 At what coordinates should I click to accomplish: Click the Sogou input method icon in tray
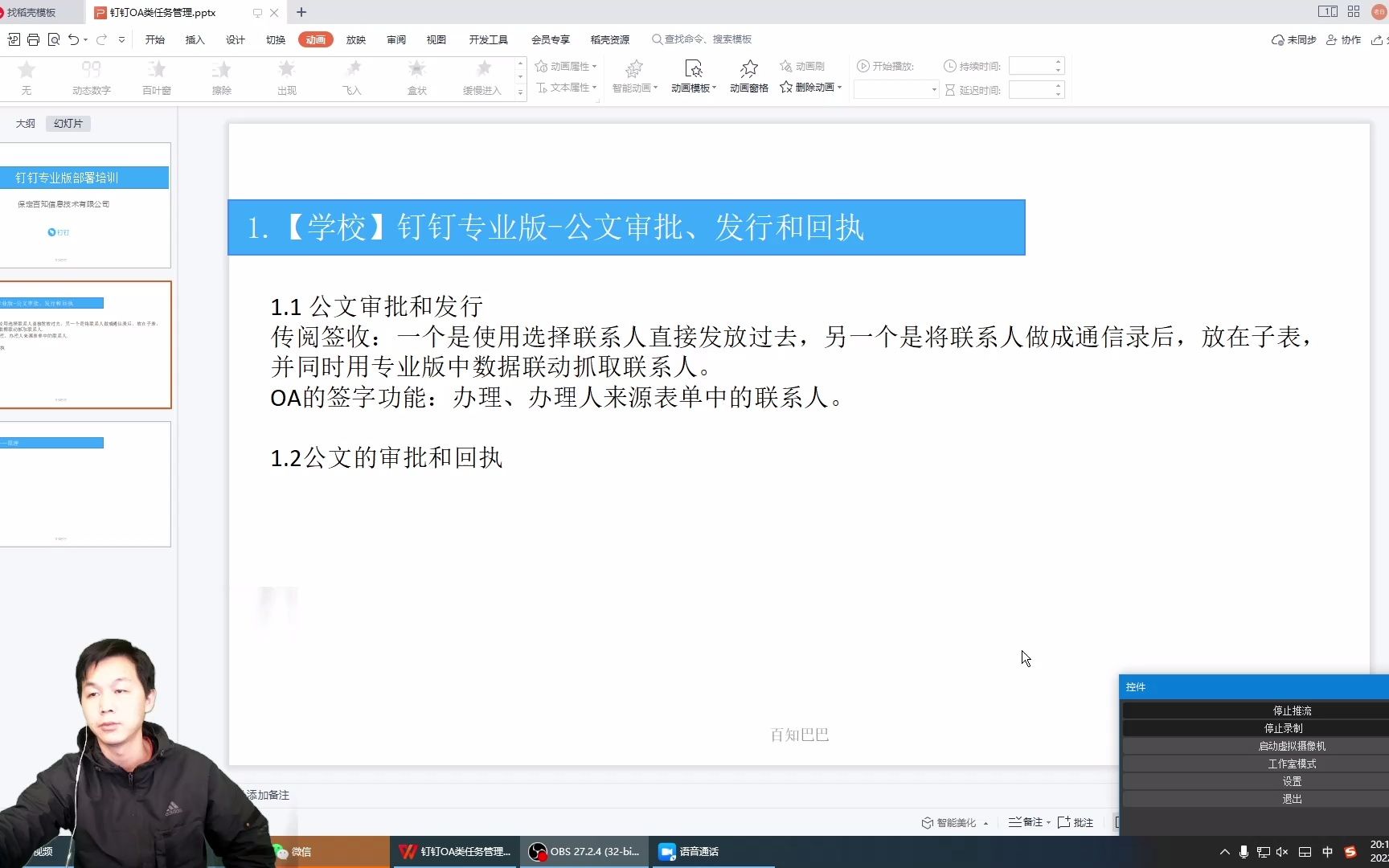[1351, 852]
